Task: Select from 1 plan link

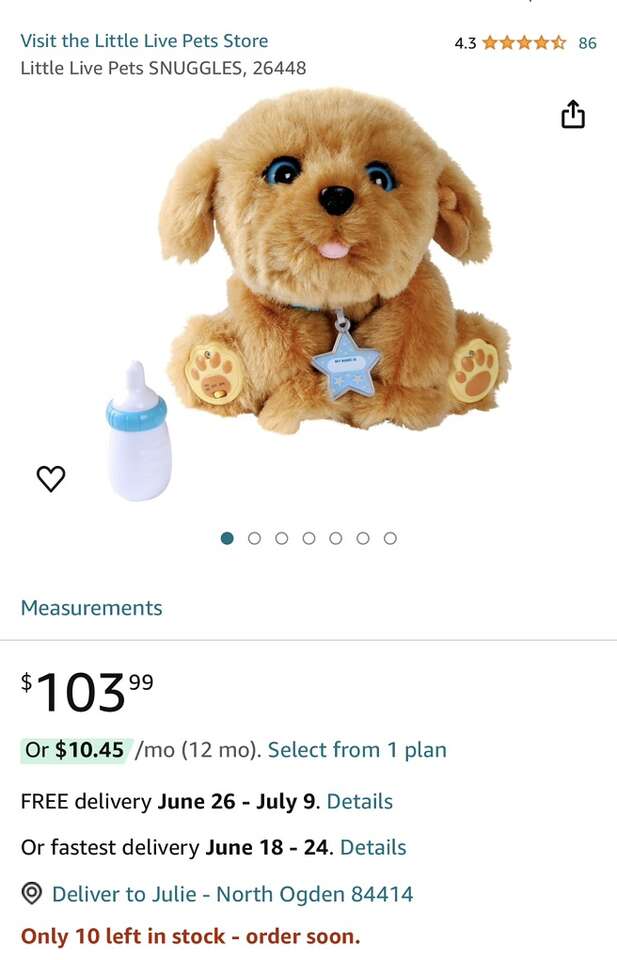Action: pos(357,750)
